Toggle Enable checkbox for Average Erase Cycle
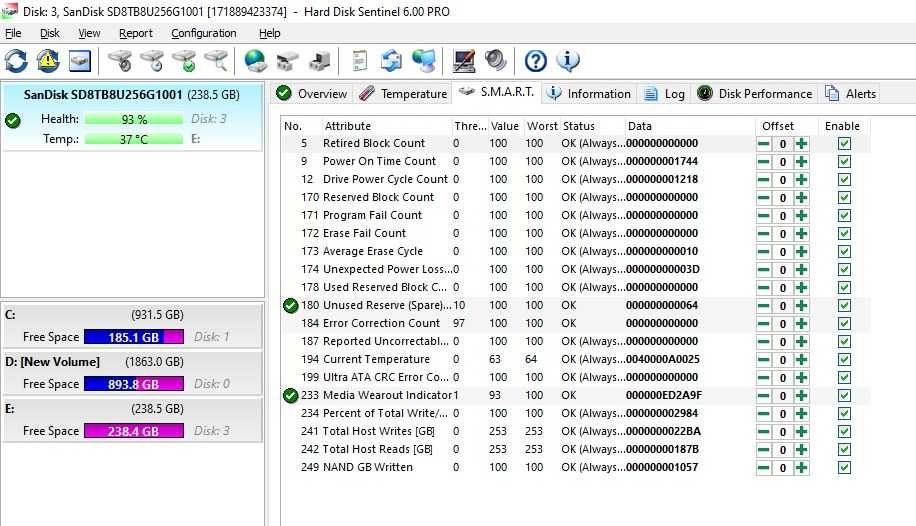Viewport: 916px width, 526px height. (844, 252)
